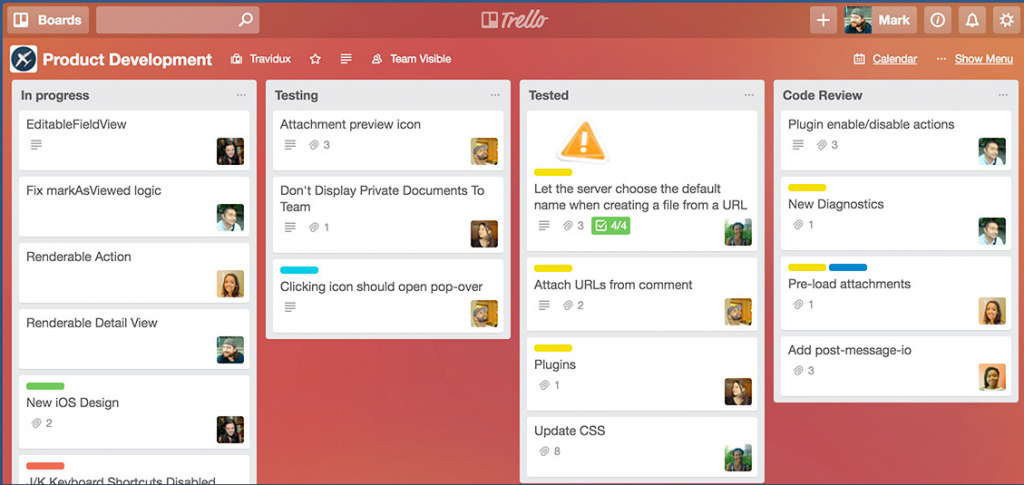This screenshot has width=1024, height=485.
Task: Open the Fix markAsViewed logic card
Action: tap(134, 206)
